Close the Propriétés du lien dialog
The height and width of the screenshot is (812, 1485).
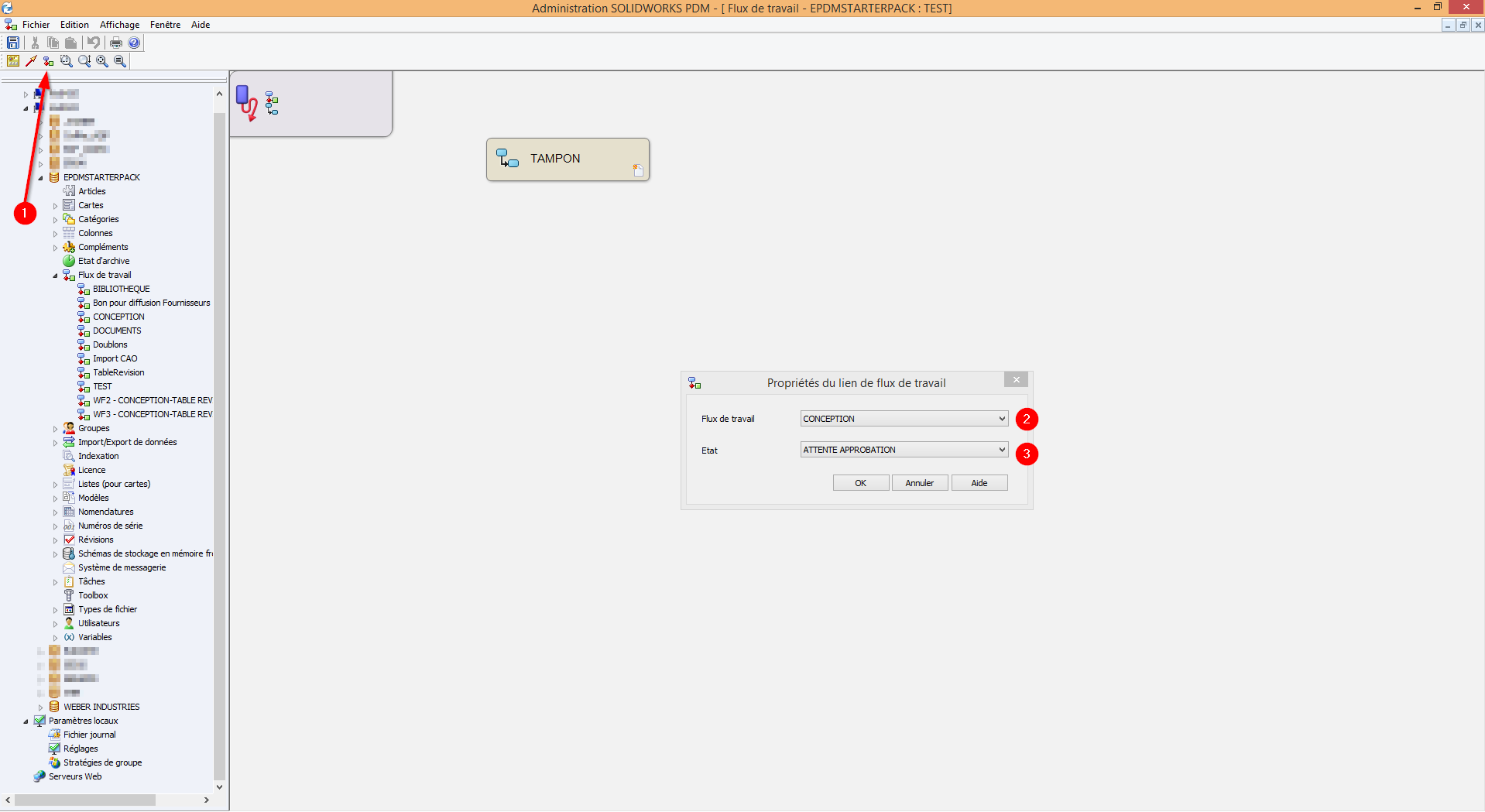(x=1016, y=379)
